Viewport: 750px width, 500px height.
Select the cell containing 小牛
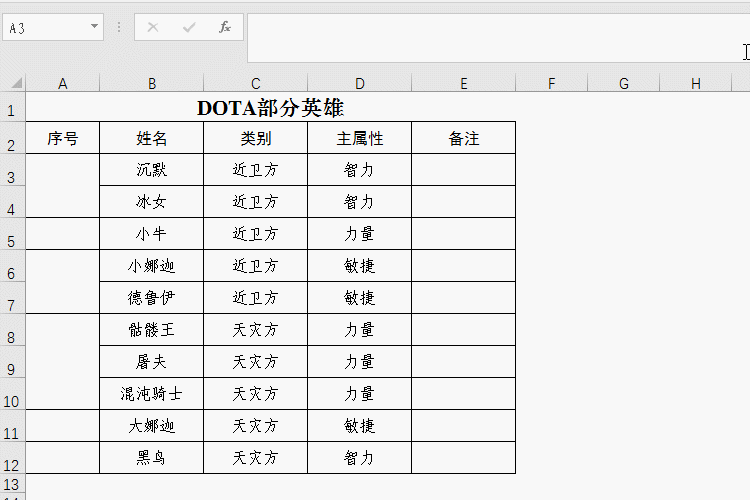pos(152,234)
